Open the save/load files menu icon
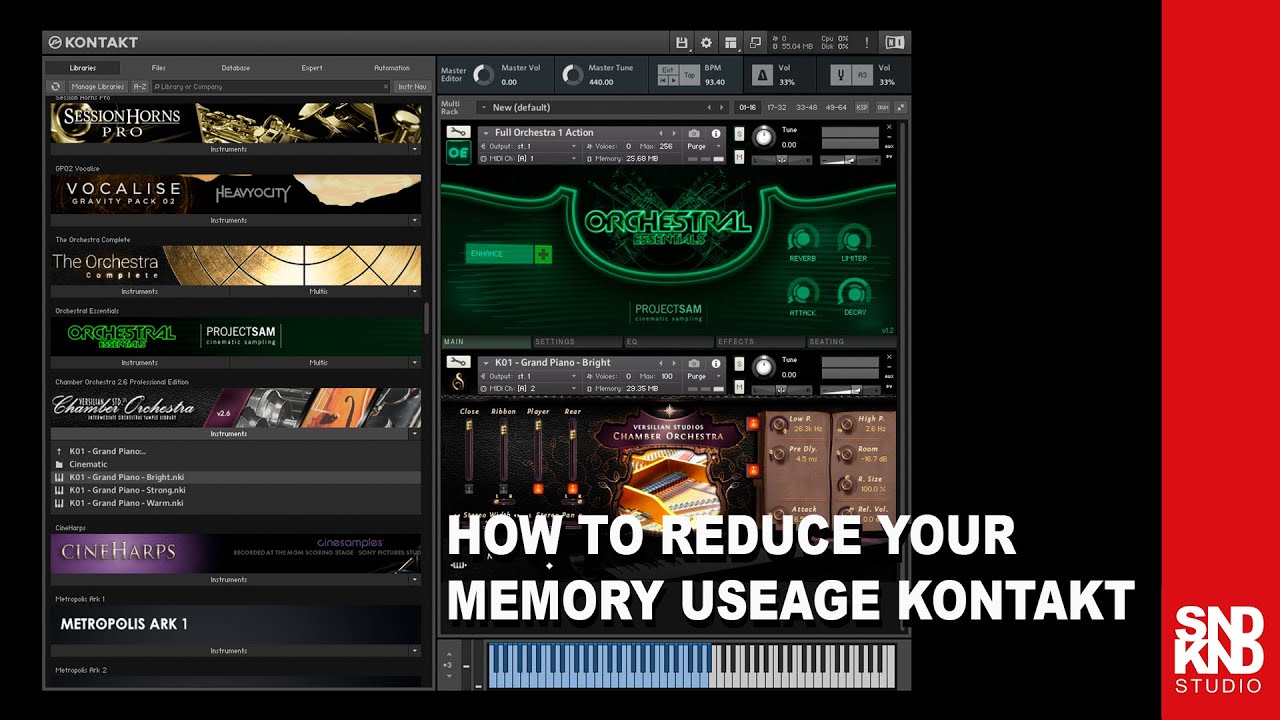 682,43
